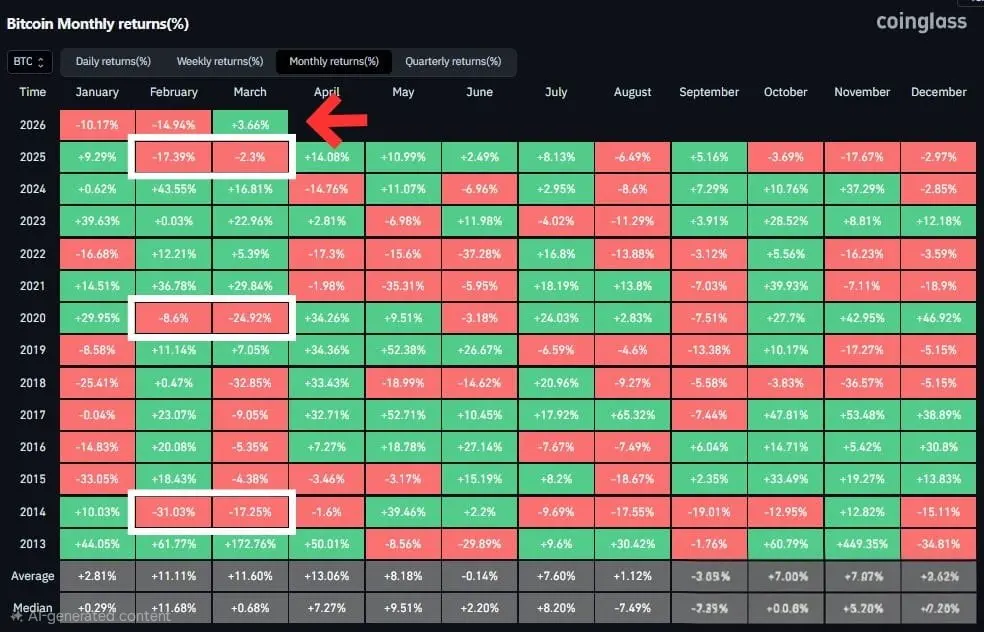This screenshot has width=984, height=632.
Task: Click the 2026 March cell +3.66%
Action: (250, 125)
